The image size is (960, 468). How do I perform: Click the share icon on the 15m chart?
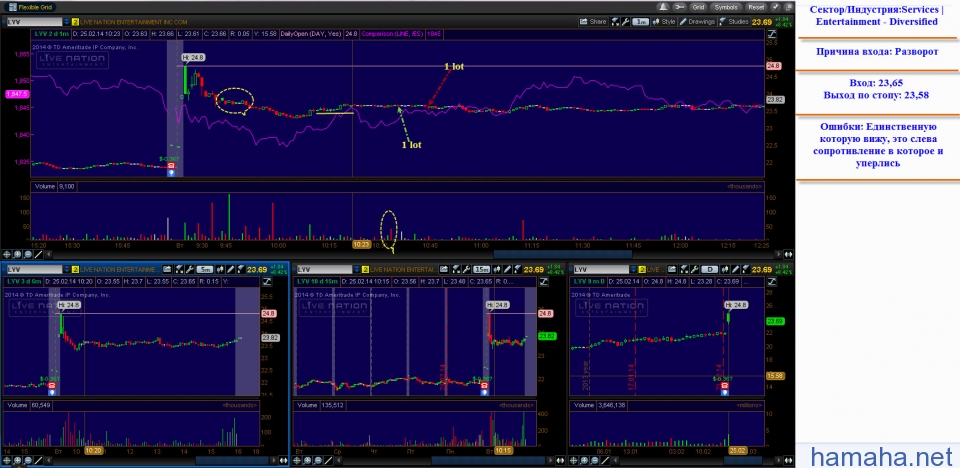[x=444, y=270]
